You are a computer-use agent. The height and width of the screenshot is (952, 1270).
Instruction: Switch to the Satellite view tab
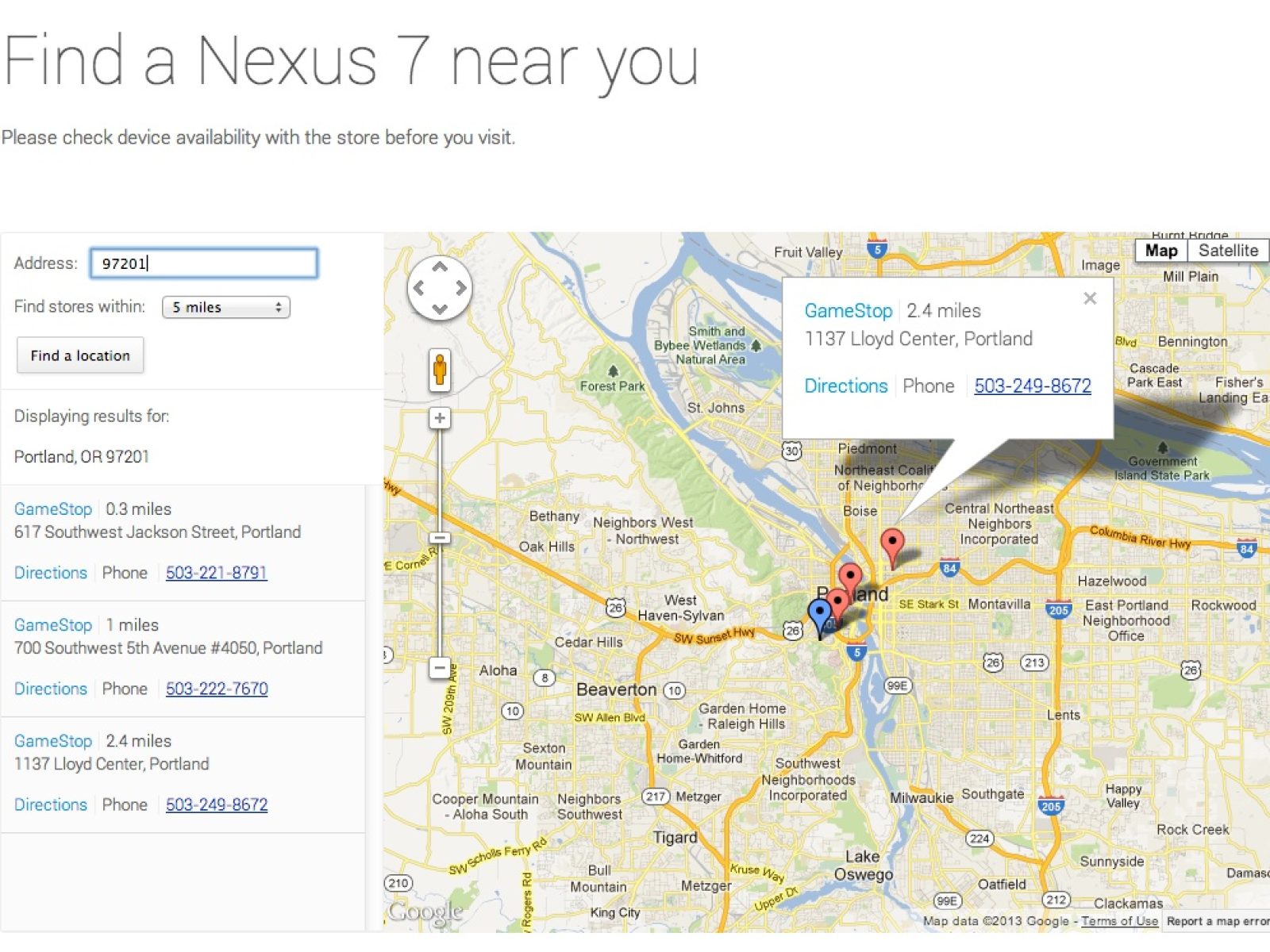1228,251
